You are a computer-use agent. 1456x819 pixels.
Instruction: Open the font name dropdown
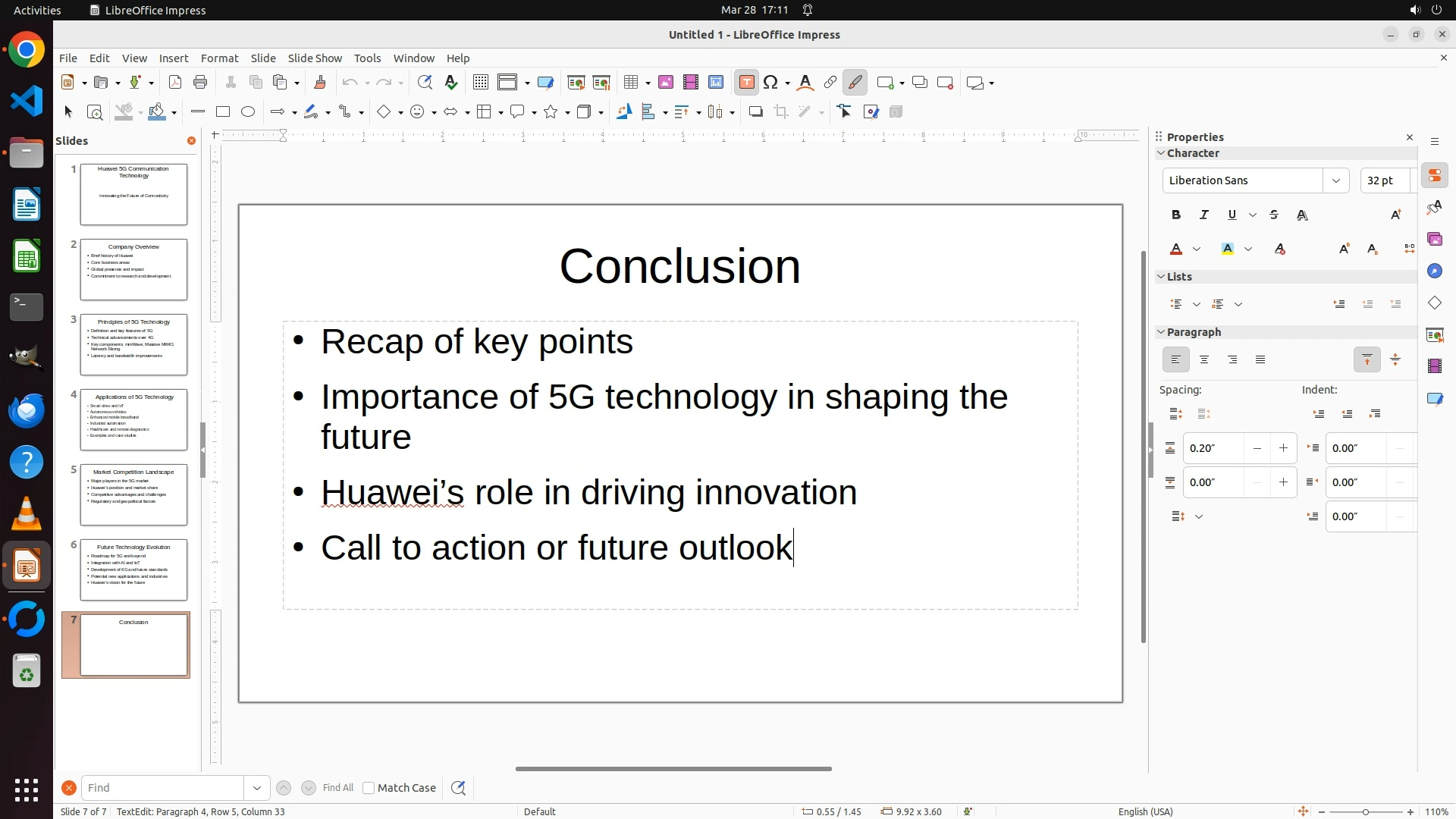click(x=1336, y=180)
